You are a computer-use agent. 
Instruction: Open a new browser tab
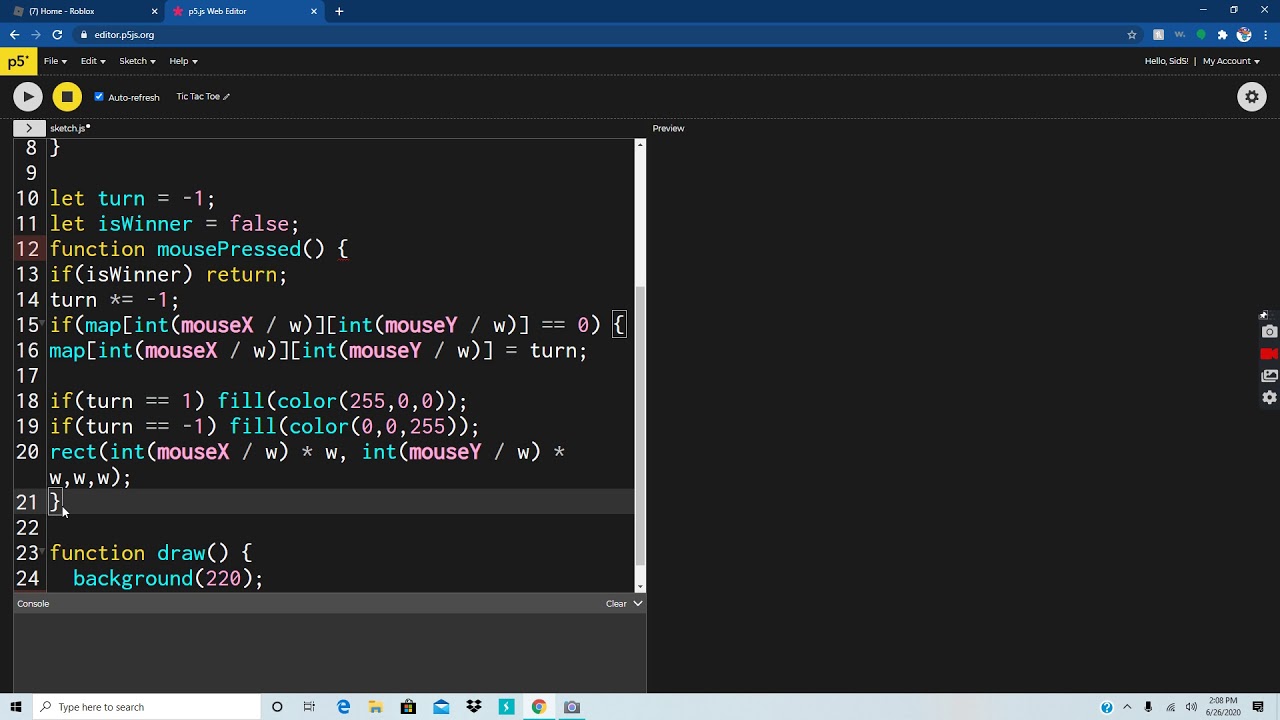pyautogui.click(x=339, y=11)
